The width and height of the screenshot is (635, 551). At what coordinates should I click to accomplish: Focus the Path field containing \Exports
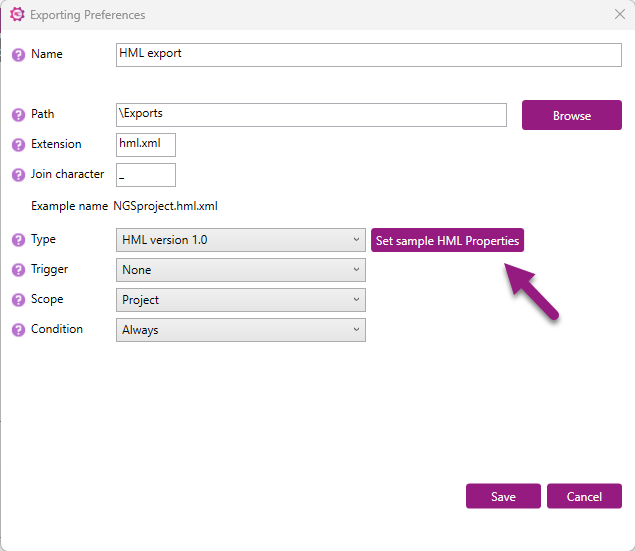pyautogui.click(x=311, y=115)
